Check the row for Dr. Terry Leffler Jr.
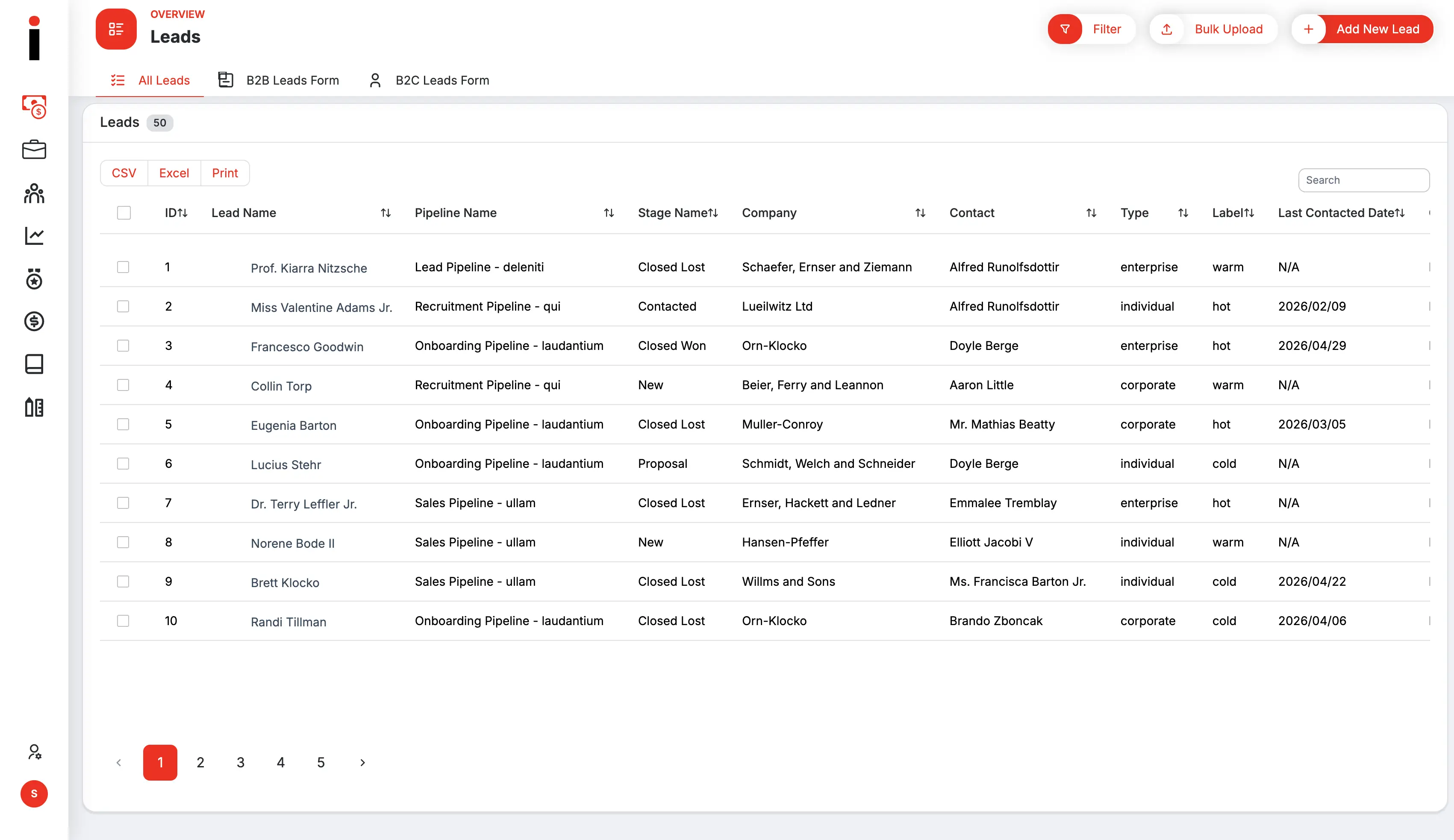 (x=123, y=502)
